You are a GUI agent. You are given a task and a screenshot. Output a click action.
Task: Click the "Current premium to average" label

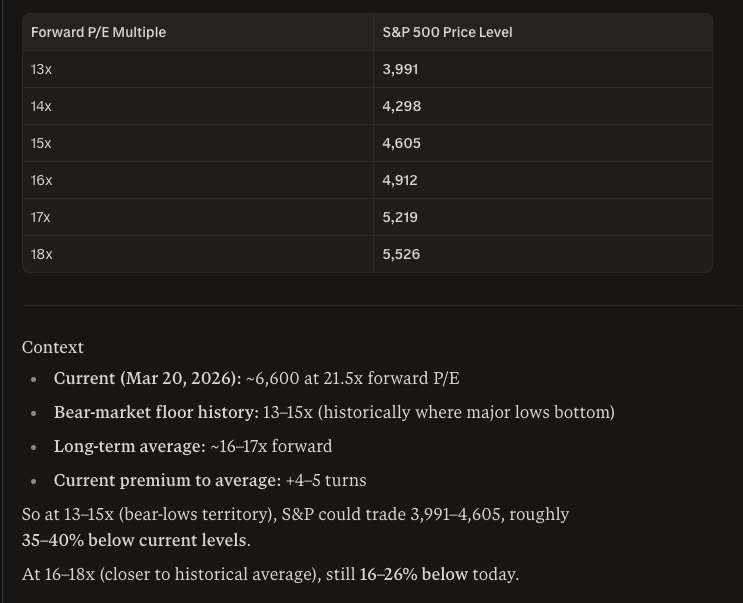point(167,480)
